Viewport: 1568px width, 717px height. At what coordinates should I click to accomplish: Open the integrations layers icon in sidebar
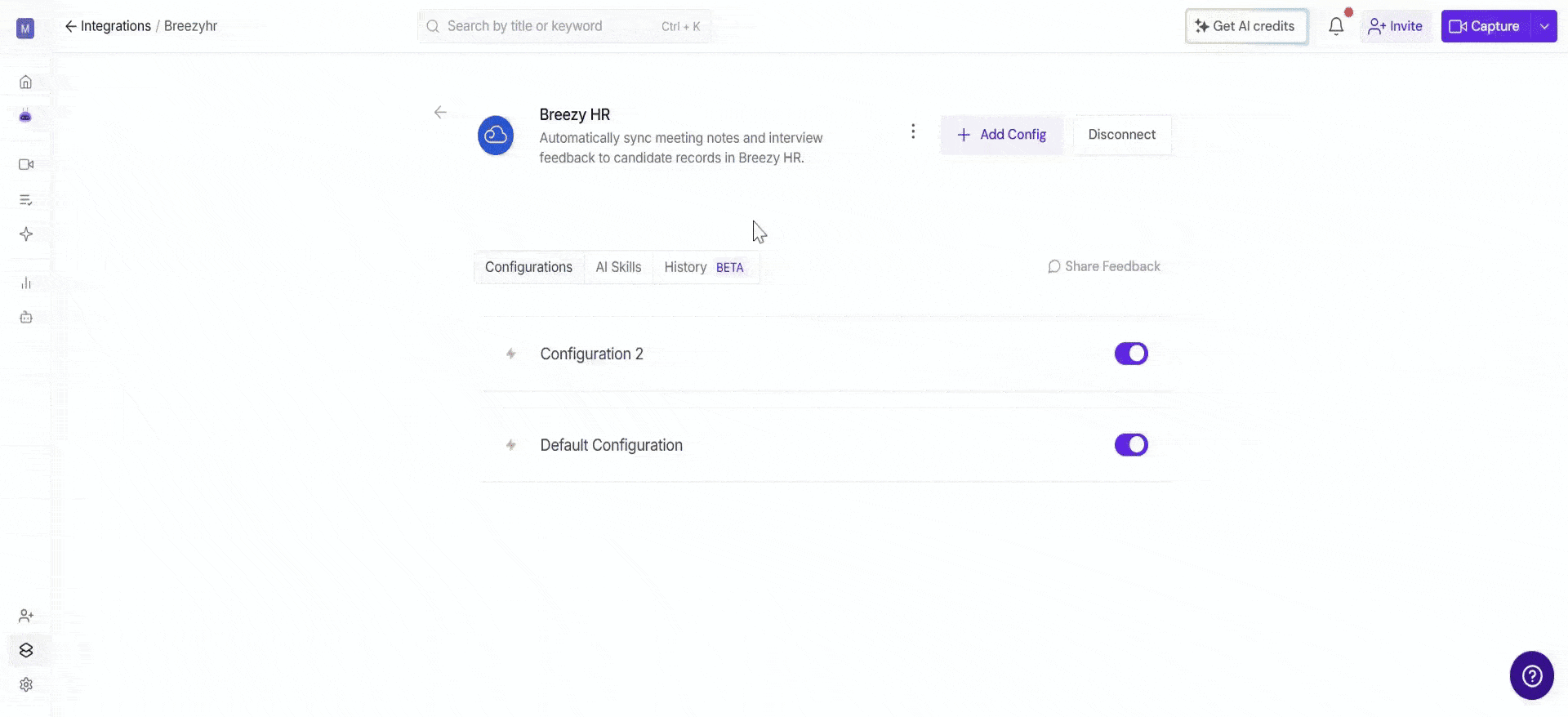(25, 650)
